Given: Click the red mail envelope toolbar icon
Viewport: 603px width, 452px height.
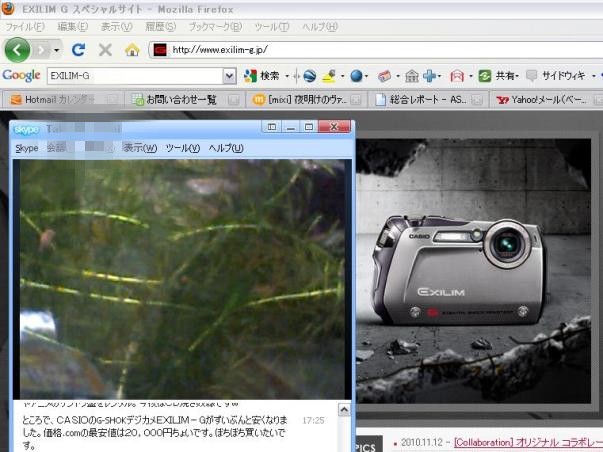Looking at the screenshot, I should [456, 76].
